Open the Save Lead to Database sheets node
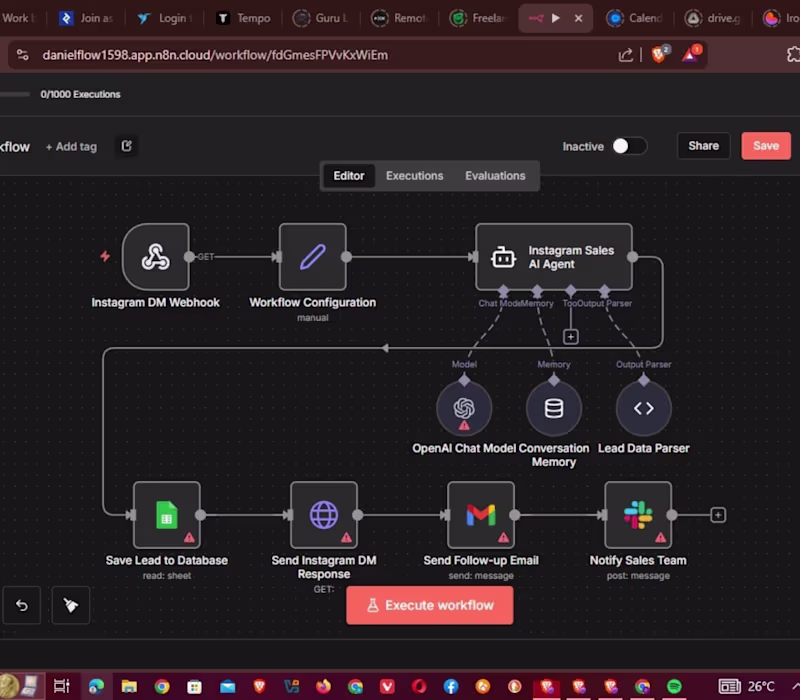 (x=167, y=515)
